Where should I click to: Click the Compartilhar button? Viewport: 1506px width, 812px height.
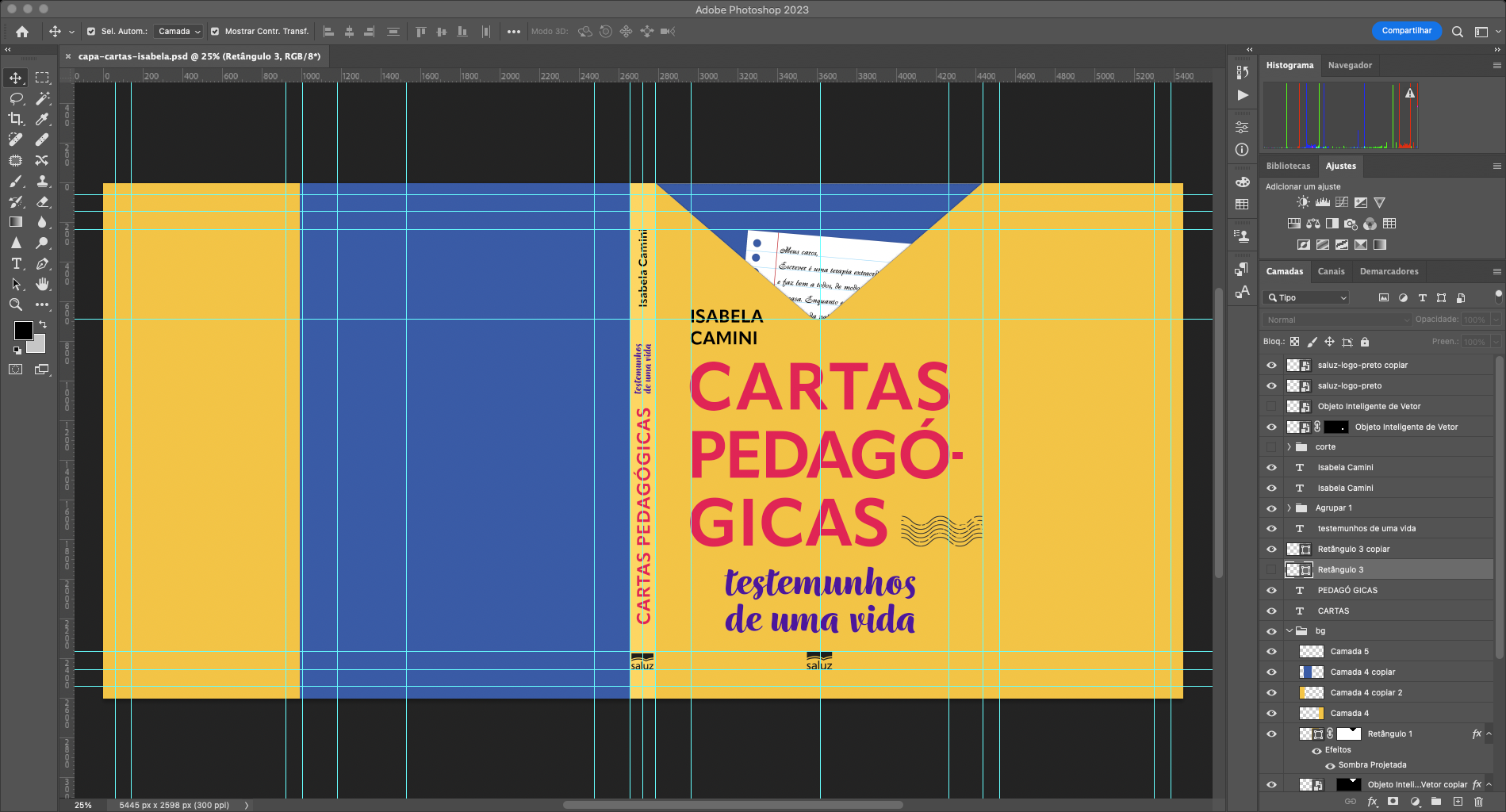click(x=1406, y=31)
